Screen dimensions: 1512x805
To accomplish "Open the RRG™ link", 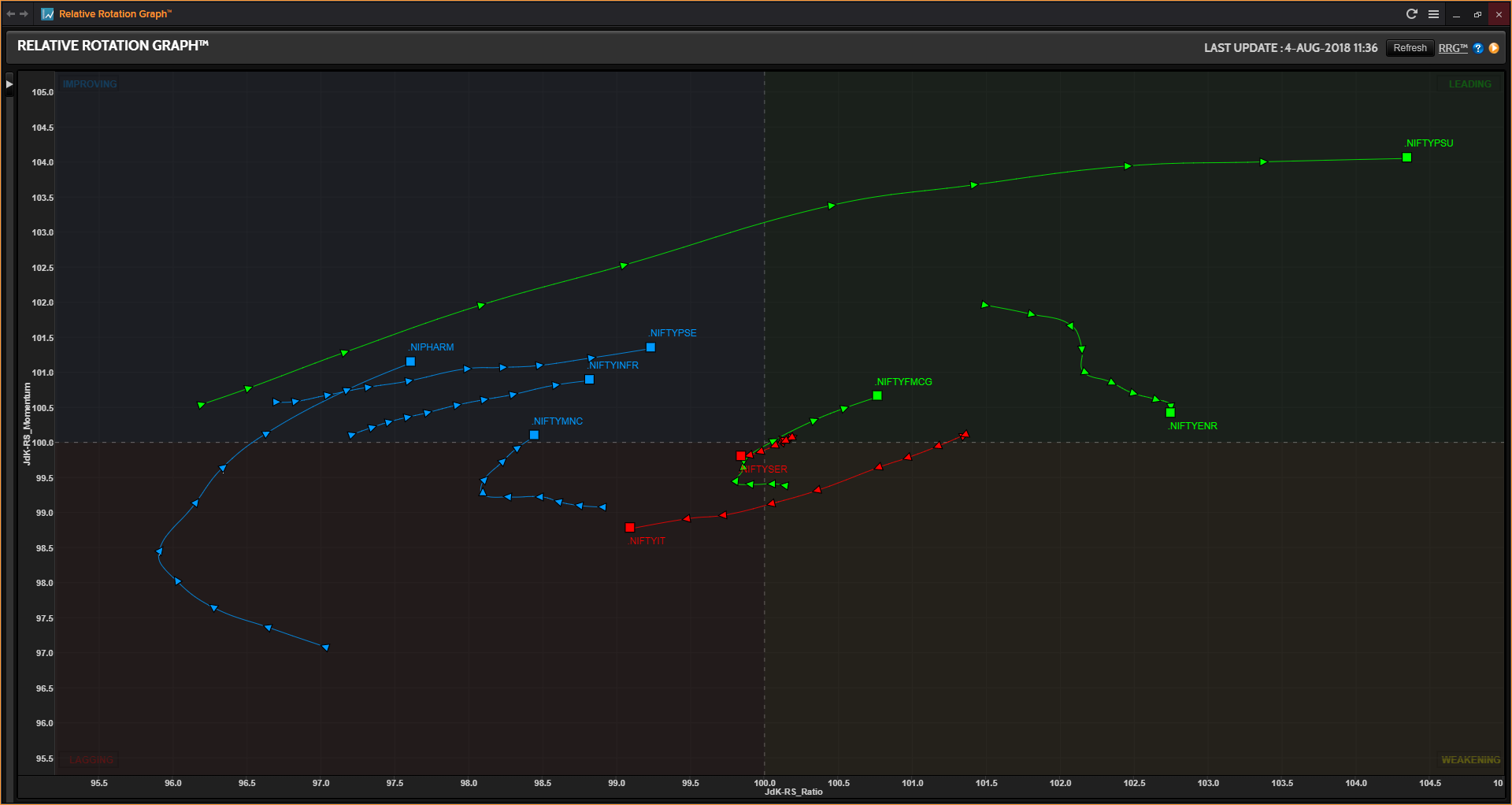I will 1453,48.
